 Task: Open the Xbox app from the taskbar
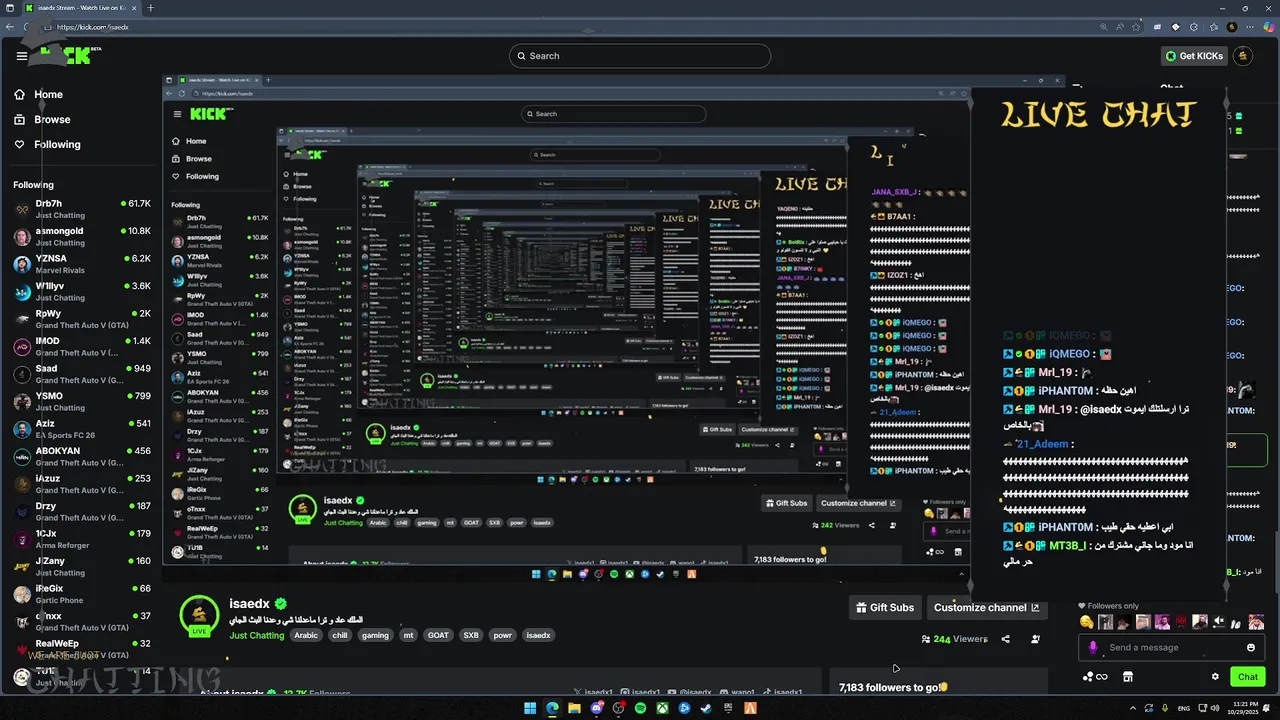click(662, 708)
